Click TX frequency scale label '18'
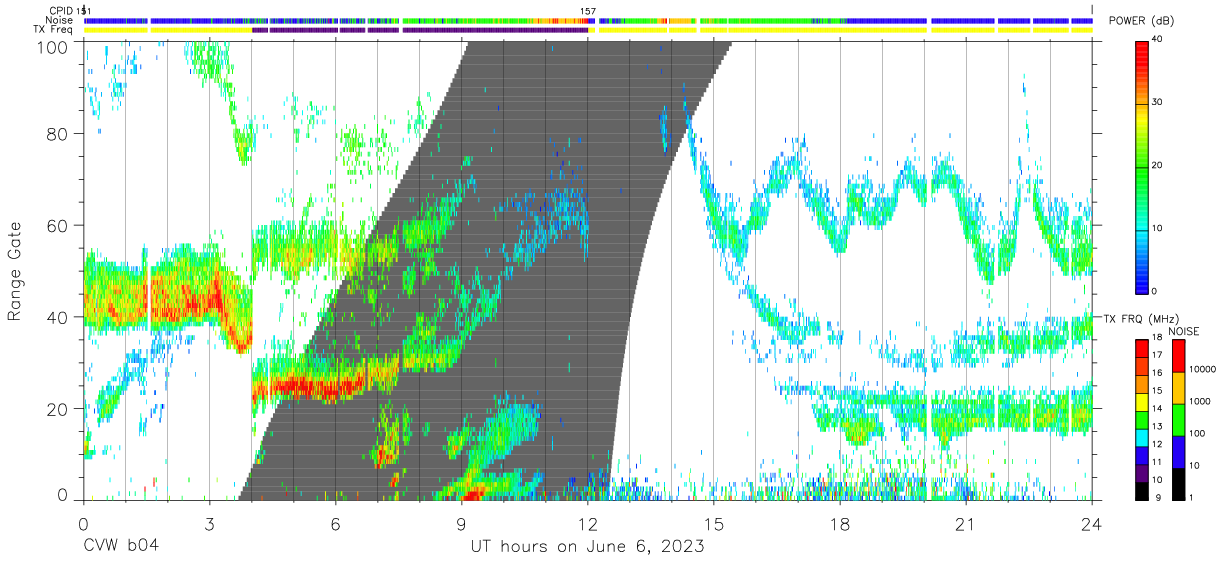The image size is (1228, 567). [1158, 339]
